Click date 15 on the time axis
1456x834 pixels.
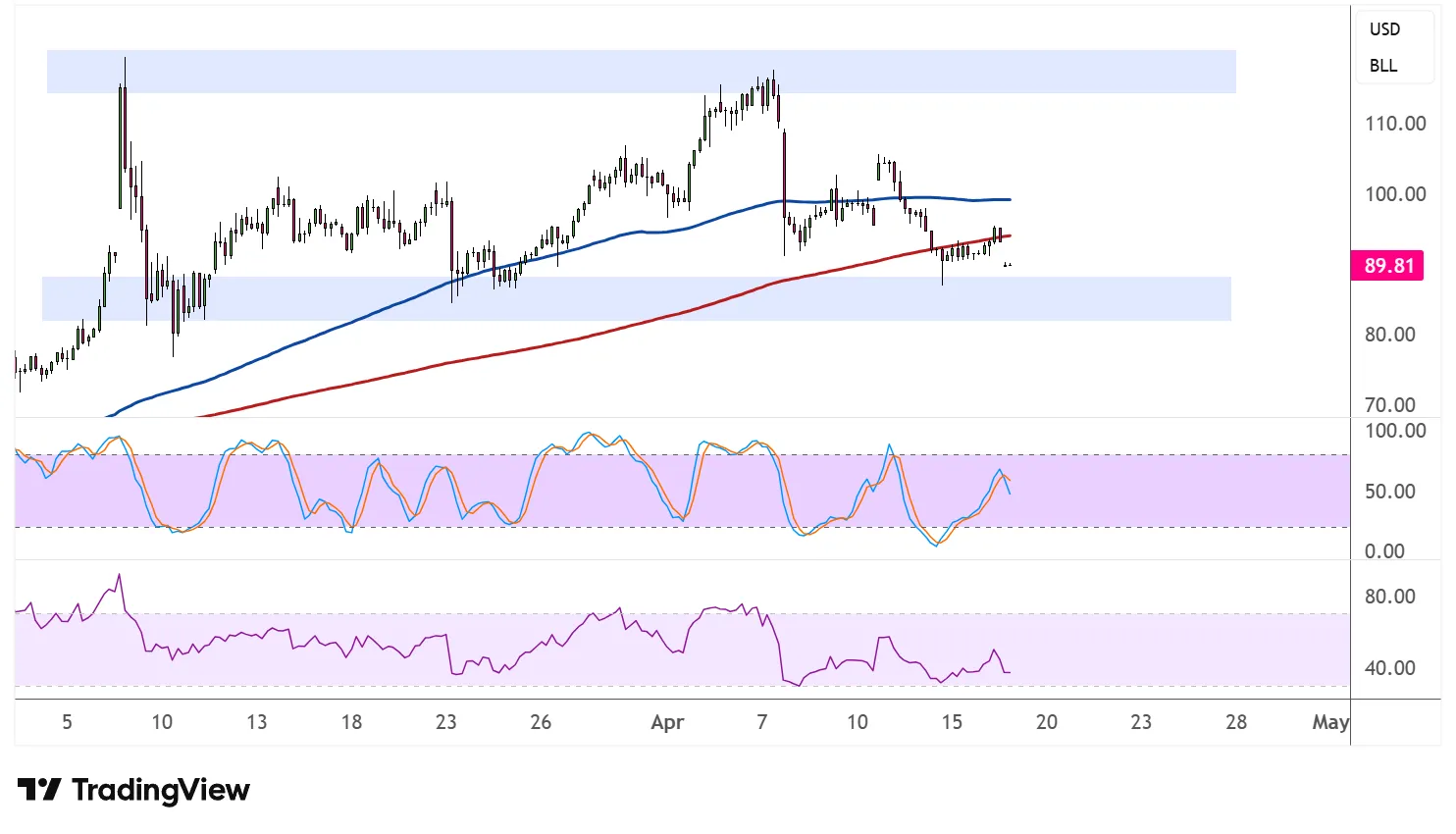click(952, 723)
